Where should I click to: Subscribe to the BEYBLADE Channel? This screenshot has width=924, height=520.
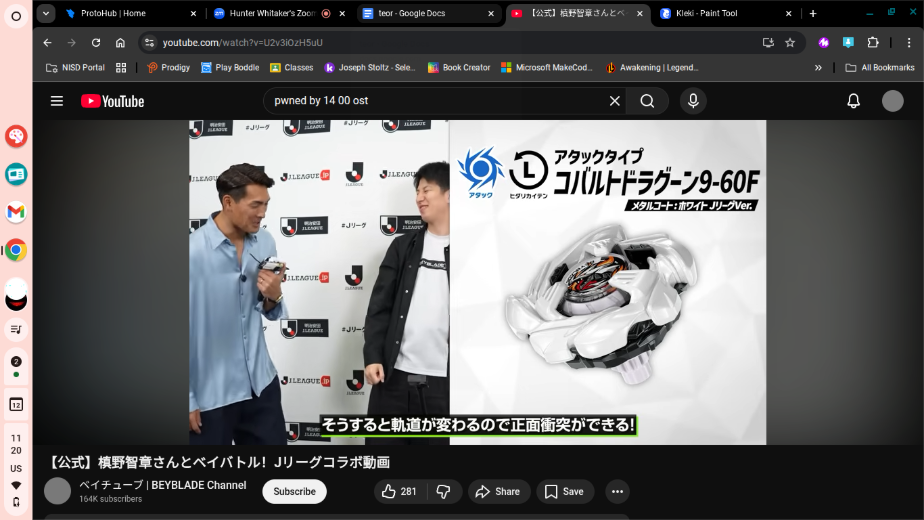click(294, 491)
